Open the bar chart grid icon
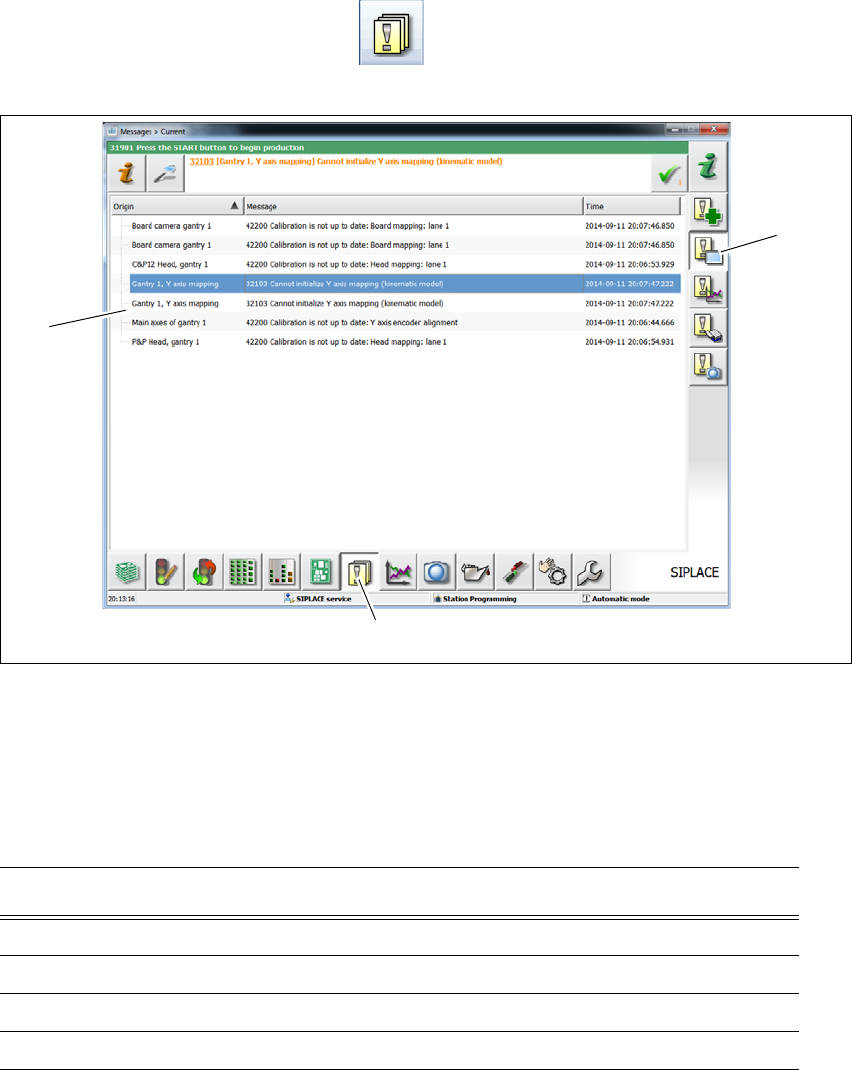 coord(282,572)
